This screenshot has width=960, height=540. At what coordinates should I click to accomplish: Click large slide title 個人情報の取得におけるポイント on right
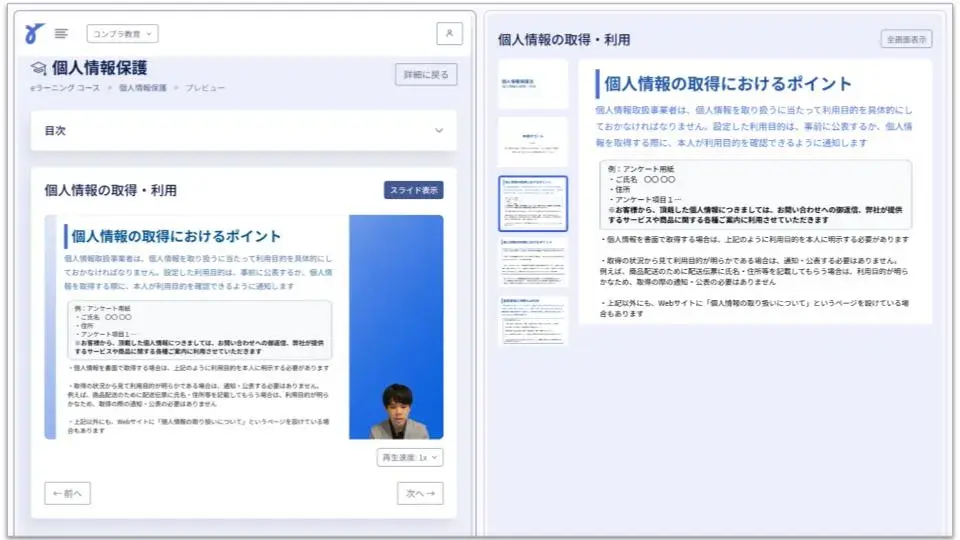[x=728, y=84]
